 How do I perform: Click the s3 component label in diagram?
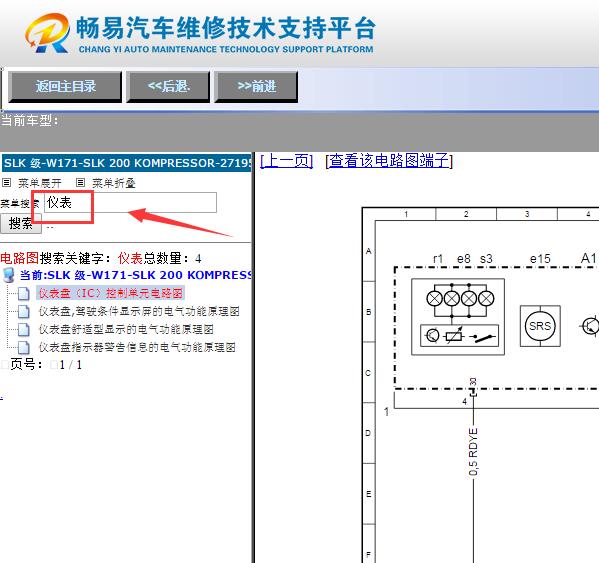point(486,259)
